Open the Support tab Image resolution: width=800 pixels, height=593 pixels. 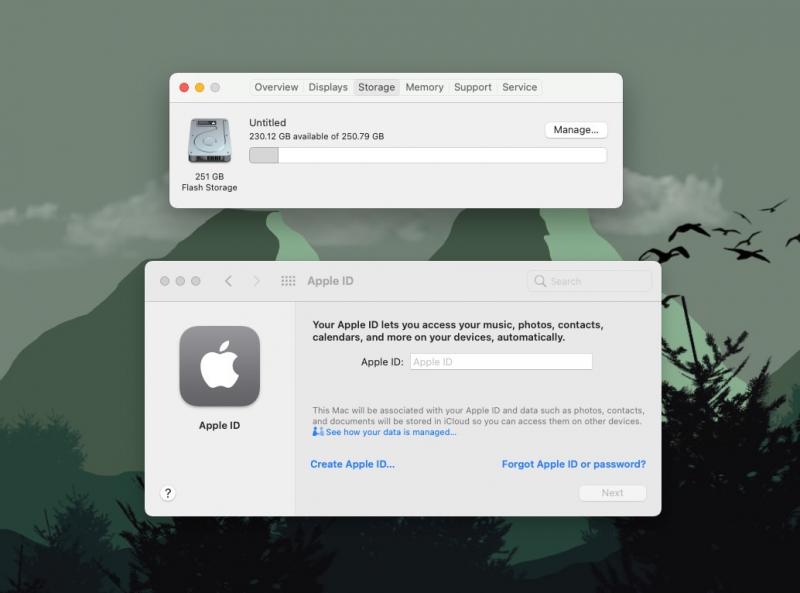pos(472,87)
